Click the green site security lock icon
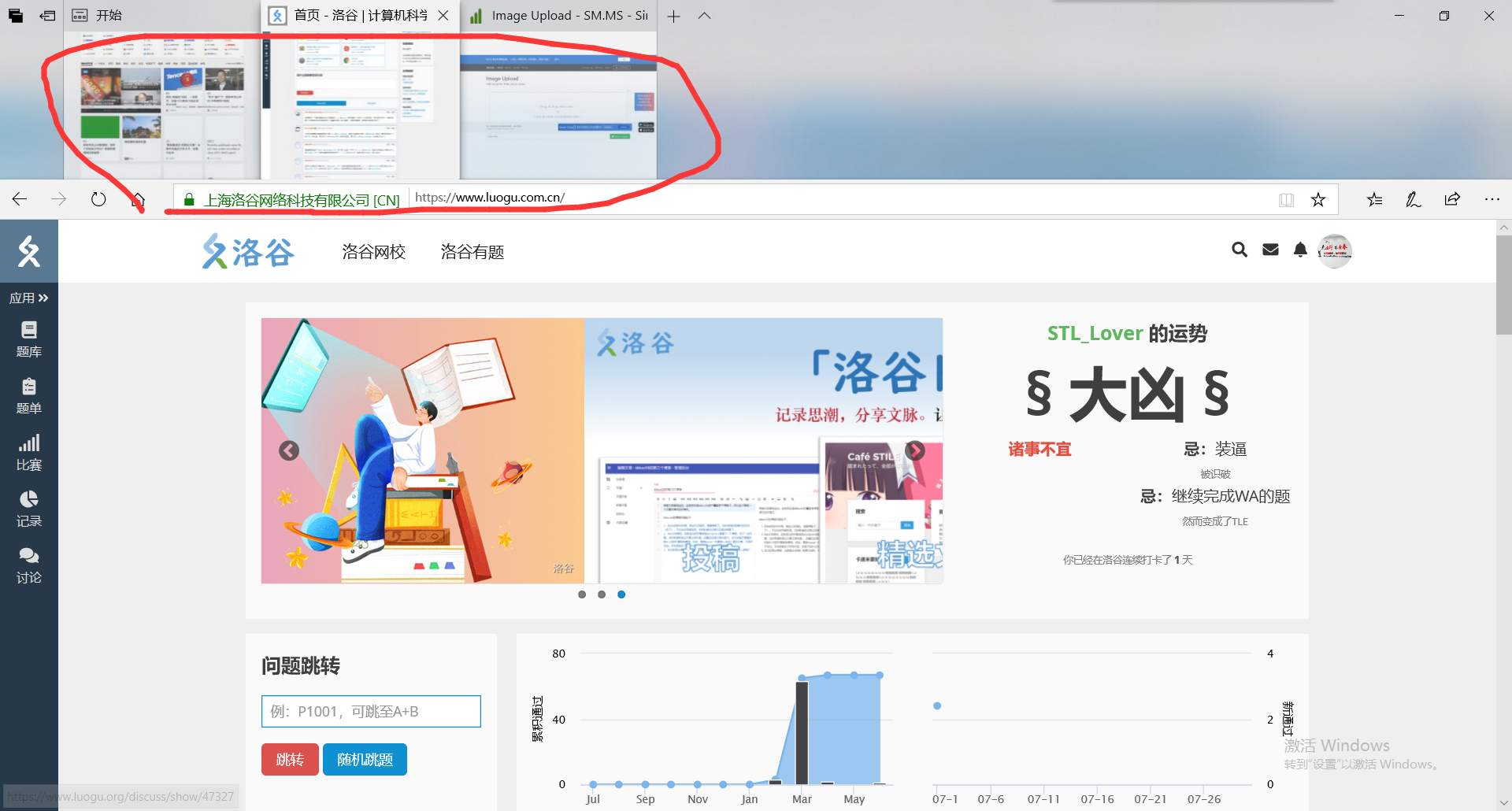This screenshot has width=1512, height=811. [x=189, y=200]
